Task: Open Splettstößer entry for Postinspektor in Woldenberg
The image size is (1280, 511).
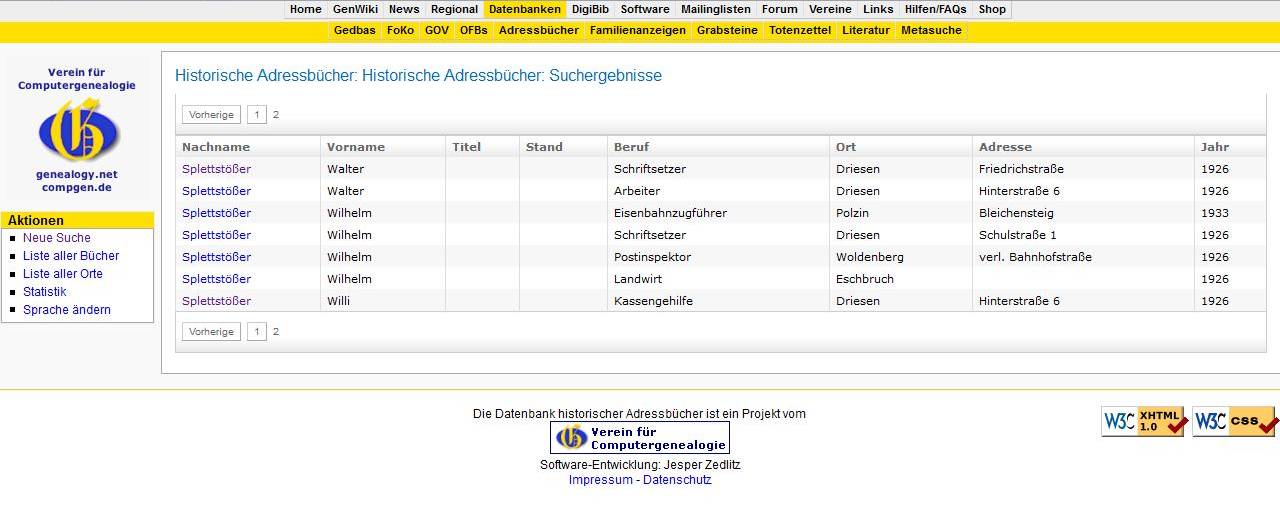Action: (x=216, y=257)
